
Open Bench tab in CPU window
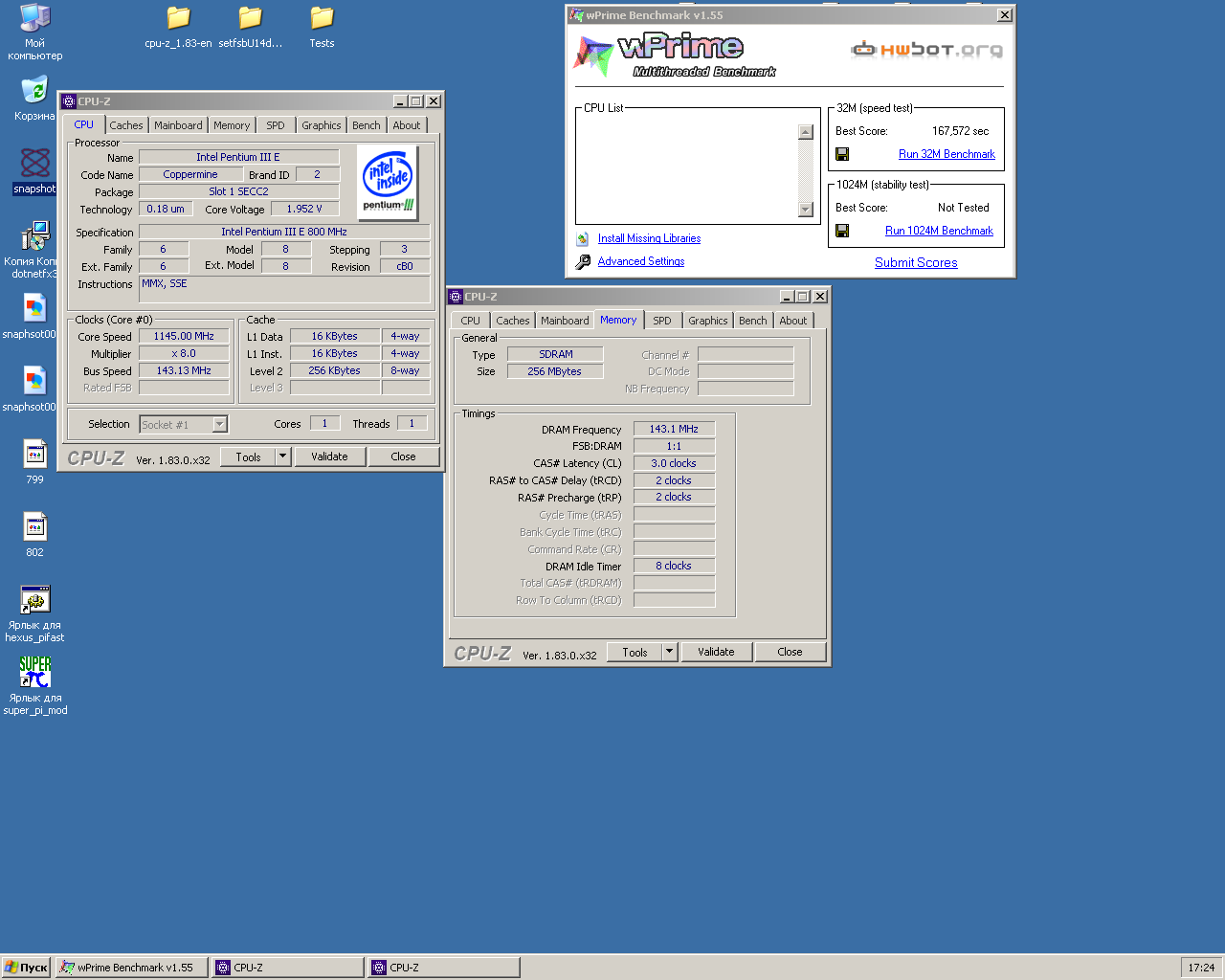[366, 125]
